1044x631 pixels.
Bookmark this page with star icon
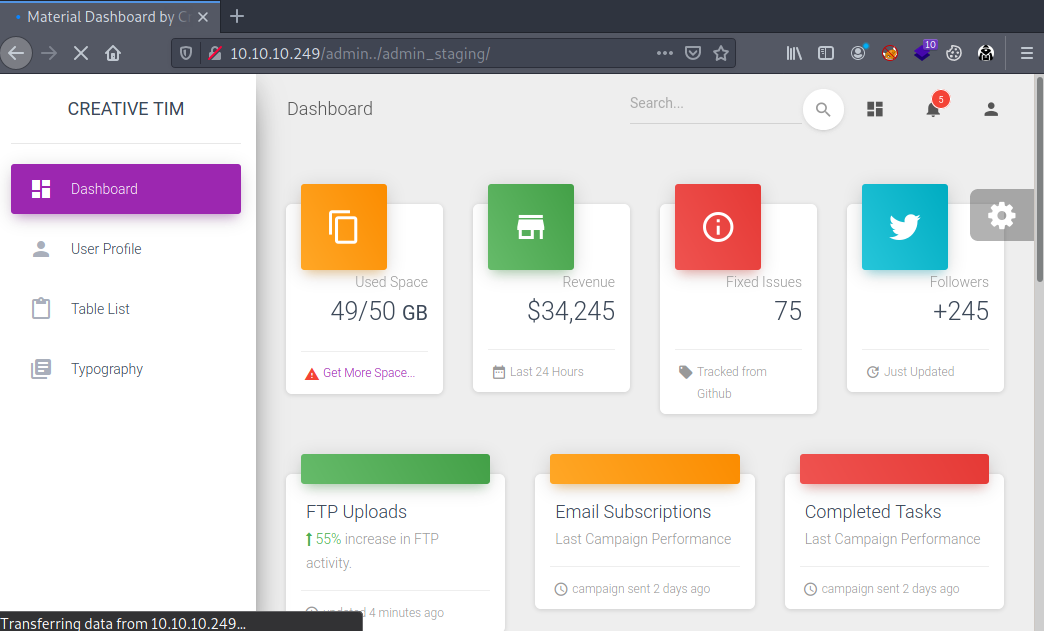point(721,53)
